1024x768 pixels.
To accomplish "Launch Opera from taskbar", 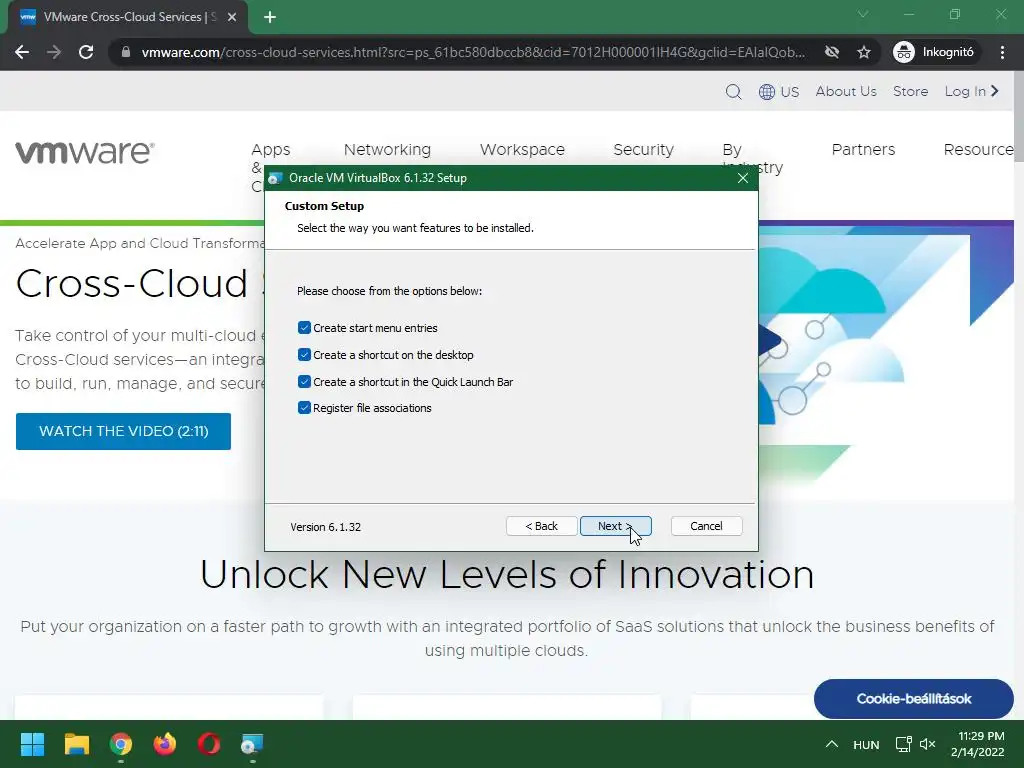I will coord(209,744).
